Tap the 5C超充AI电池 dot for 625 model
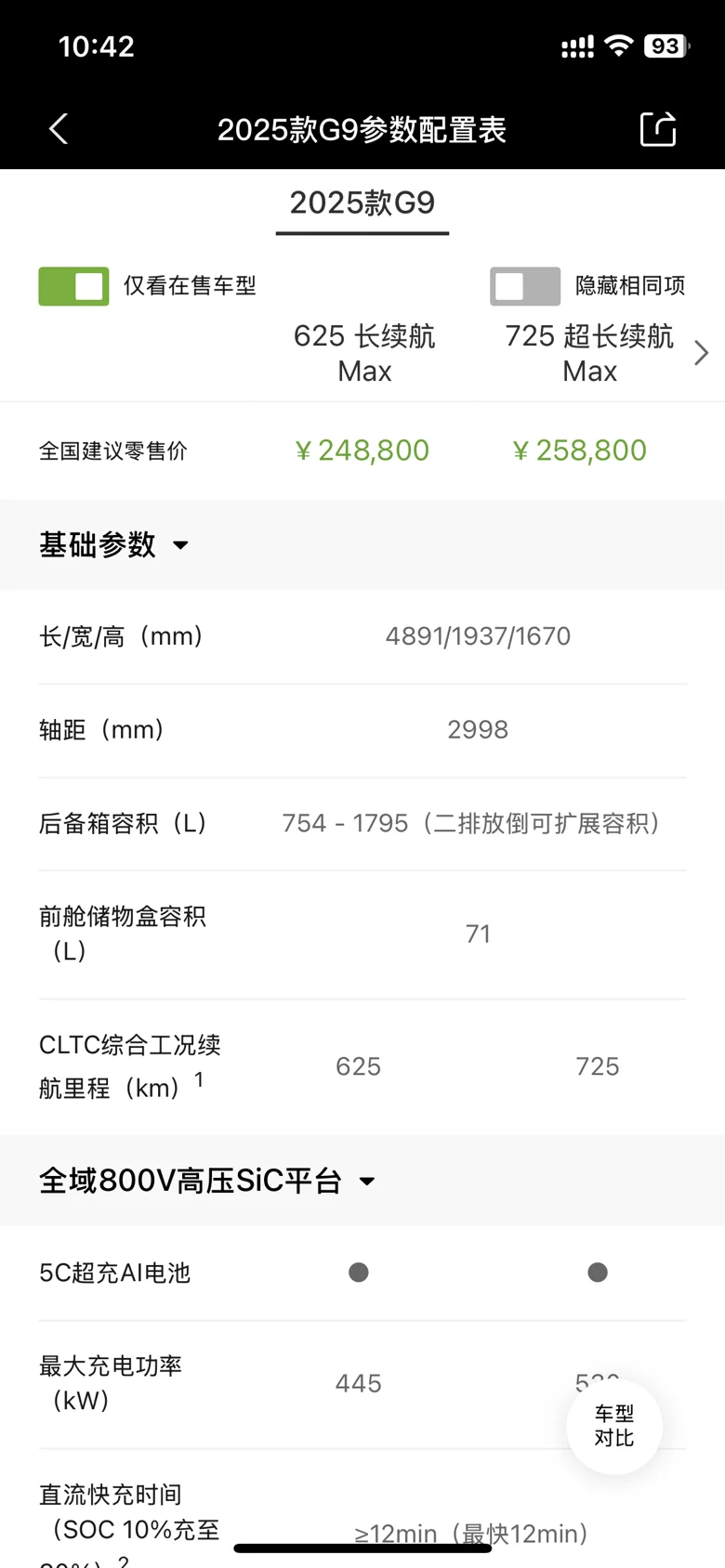 point(359,1273)
